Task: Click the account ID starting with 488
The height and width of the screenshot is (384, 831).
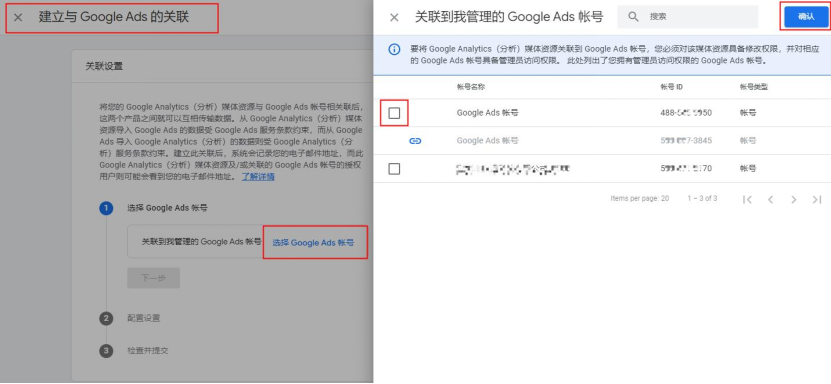Action: coord(686,113)
